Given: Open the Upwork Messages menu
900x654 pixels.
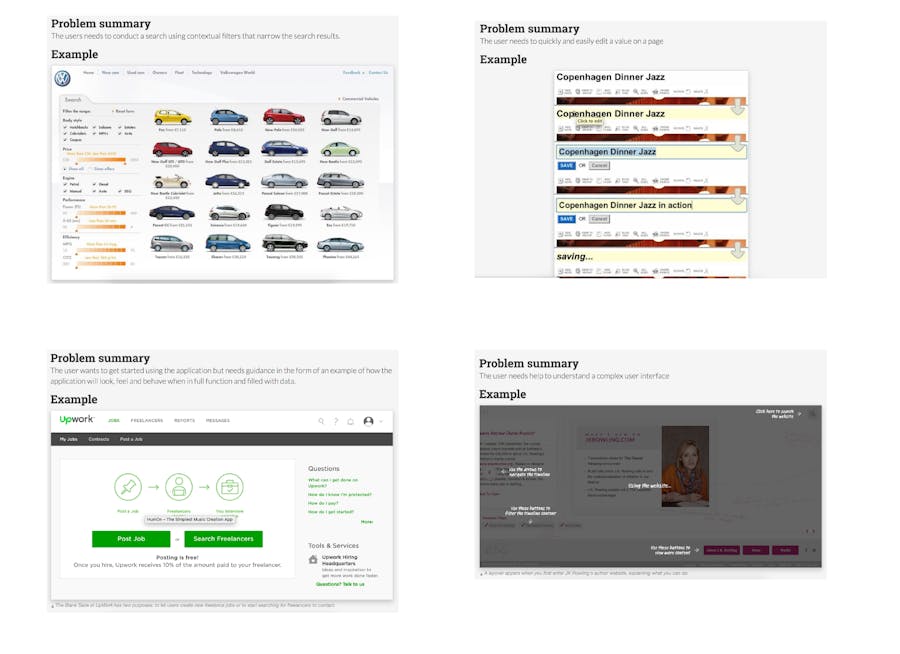Looking at the screenshot, I should tap(218, 421).
